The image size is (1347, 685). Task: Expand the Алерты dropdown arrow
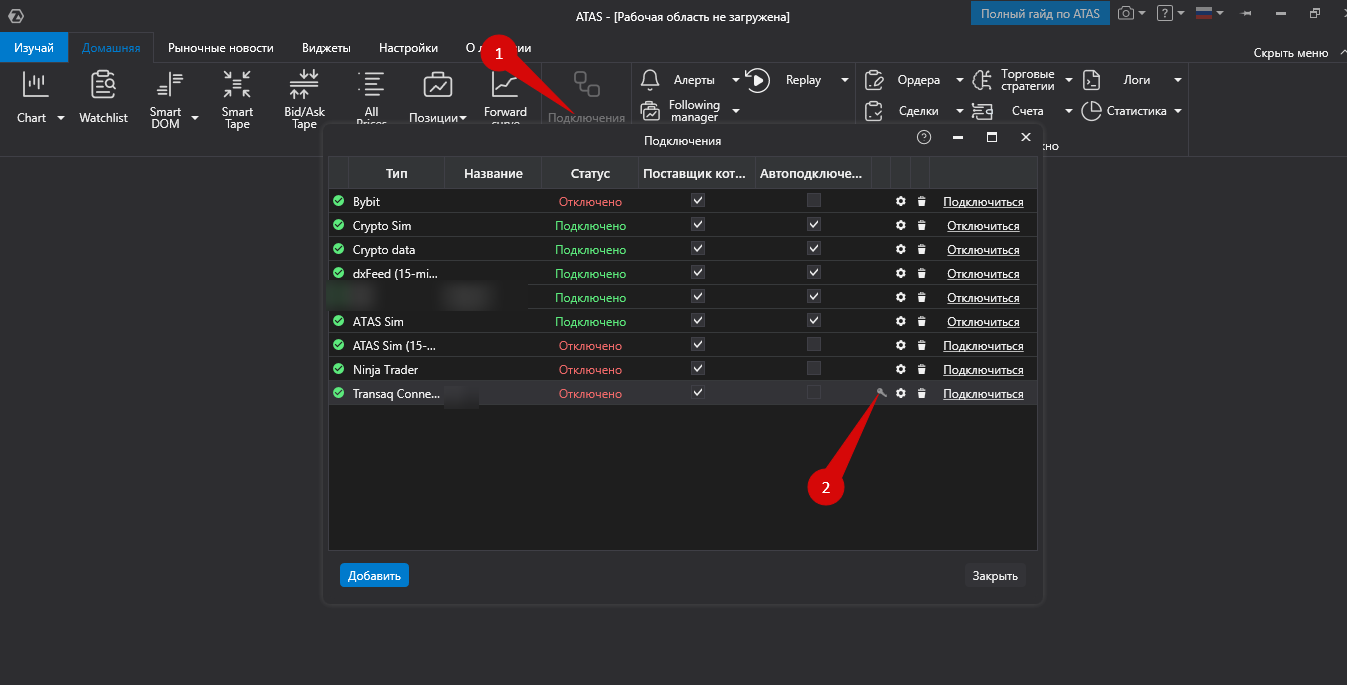tap(736, 80)
